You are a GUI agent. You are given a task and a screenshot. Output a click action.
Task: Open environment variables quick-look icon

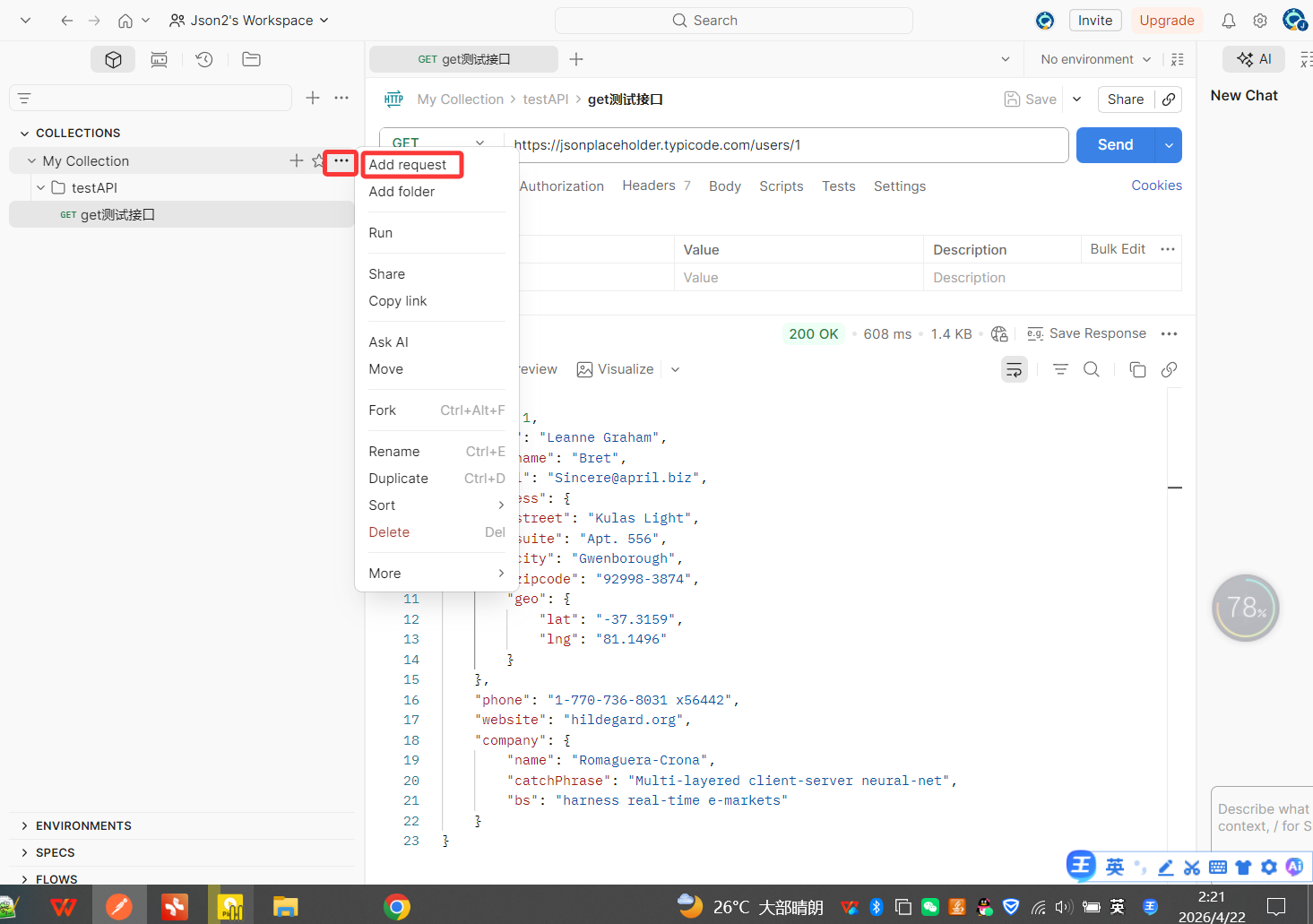coord(1177,59)
